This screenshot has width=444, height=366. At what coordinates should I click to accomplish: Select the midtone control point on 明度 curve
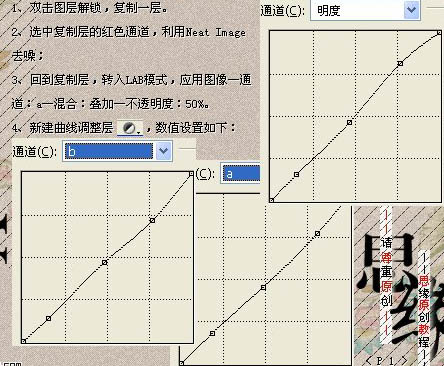(349, 122)
